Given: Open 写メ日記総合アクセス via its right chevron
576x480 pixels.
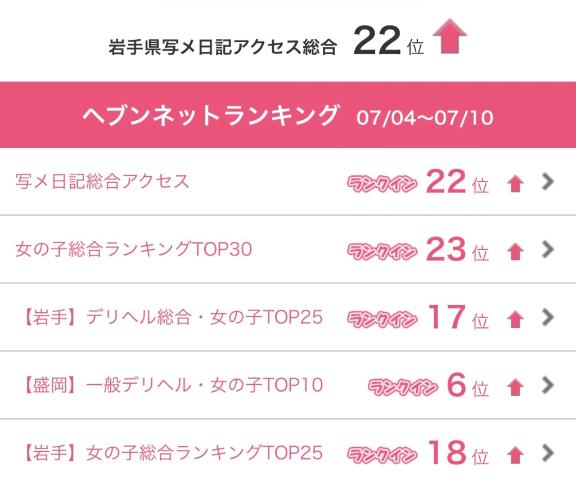Looking at the screenshot, I should click(x=547, y=181).
